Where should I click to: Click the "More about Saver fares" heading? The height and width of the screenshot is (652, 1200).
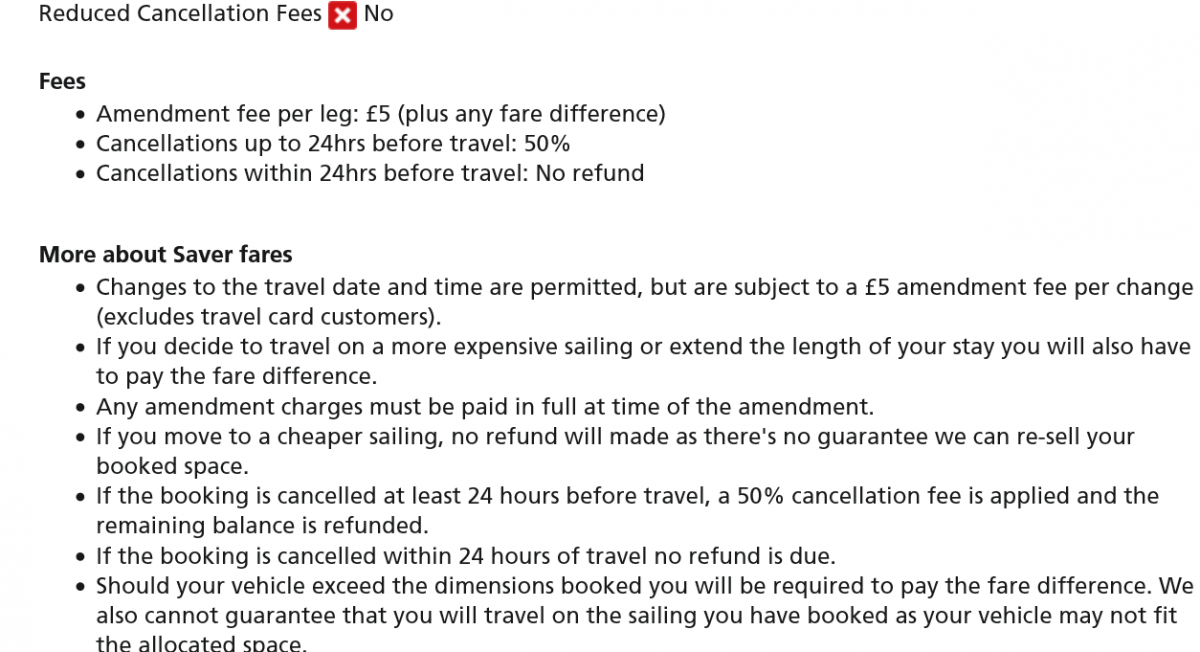coord(165,254)
